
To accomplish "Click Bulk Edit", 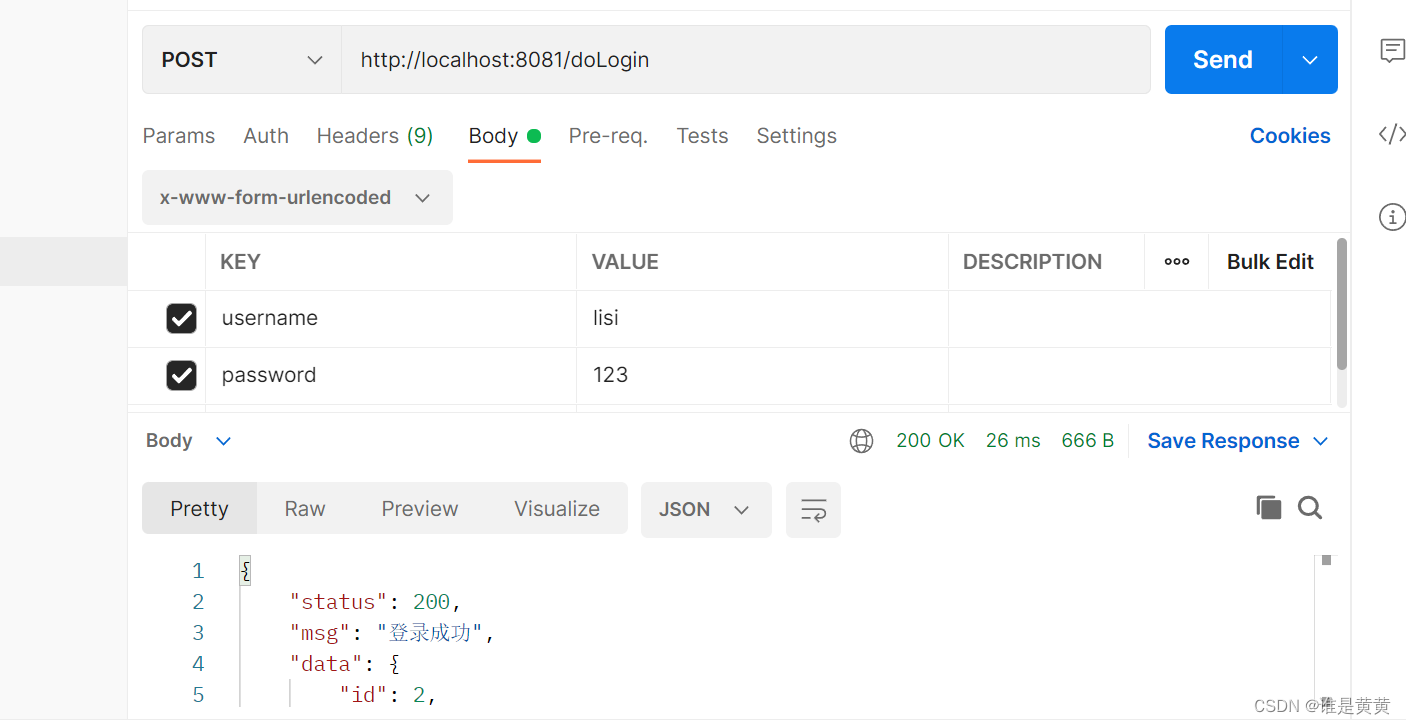I will click(1270, 262).
